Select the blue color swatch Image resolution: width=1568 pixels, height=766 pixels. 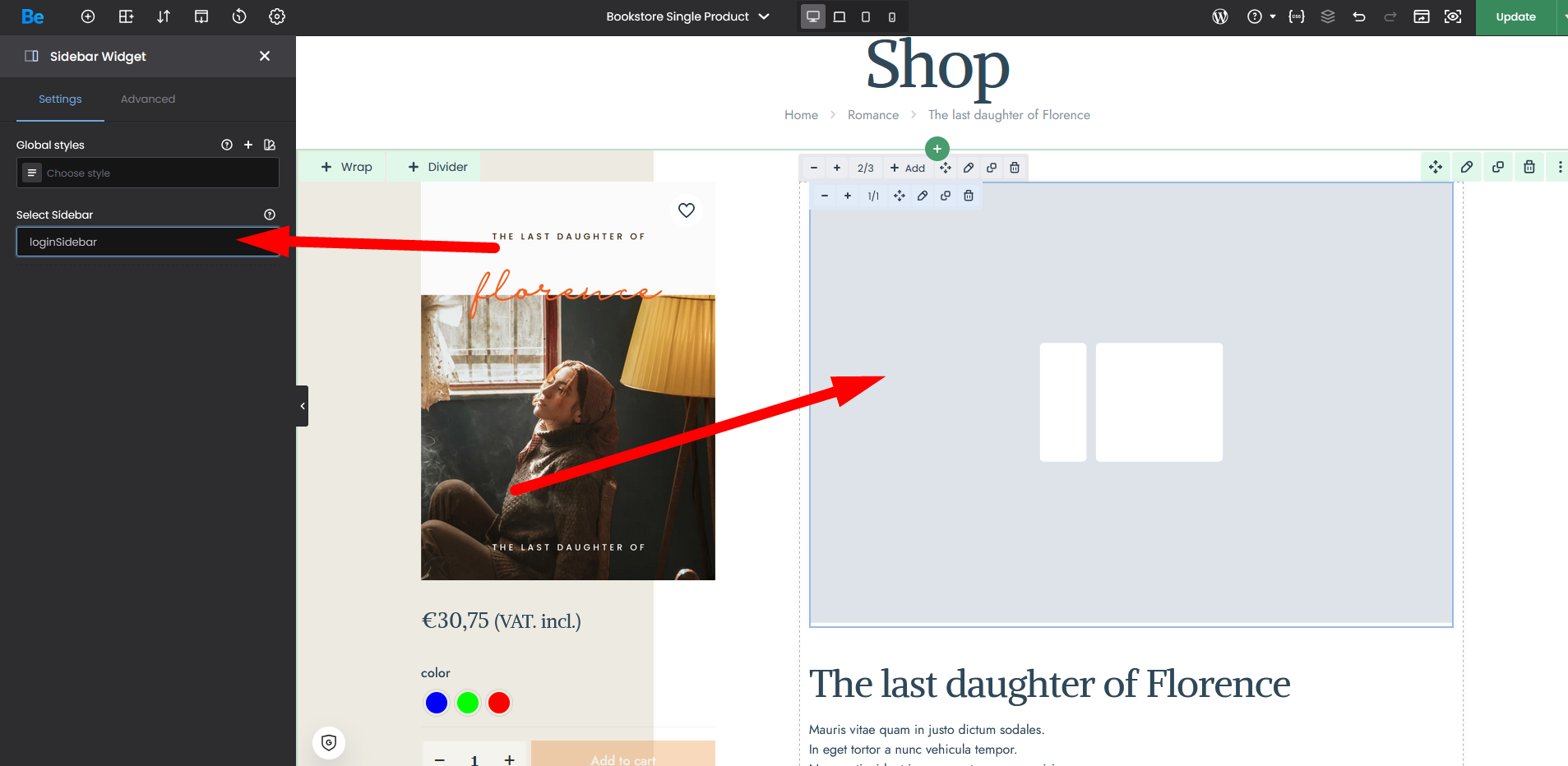(437, 703)
